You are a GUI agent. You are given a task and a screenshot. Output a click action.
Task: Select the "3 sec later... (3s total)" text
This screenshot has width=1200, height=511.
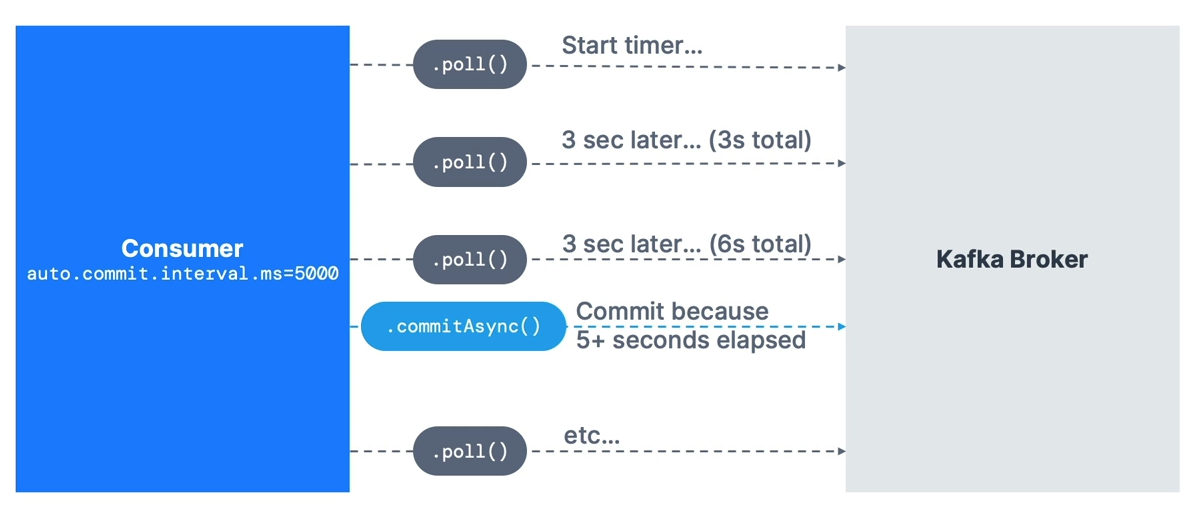[686, 140]
